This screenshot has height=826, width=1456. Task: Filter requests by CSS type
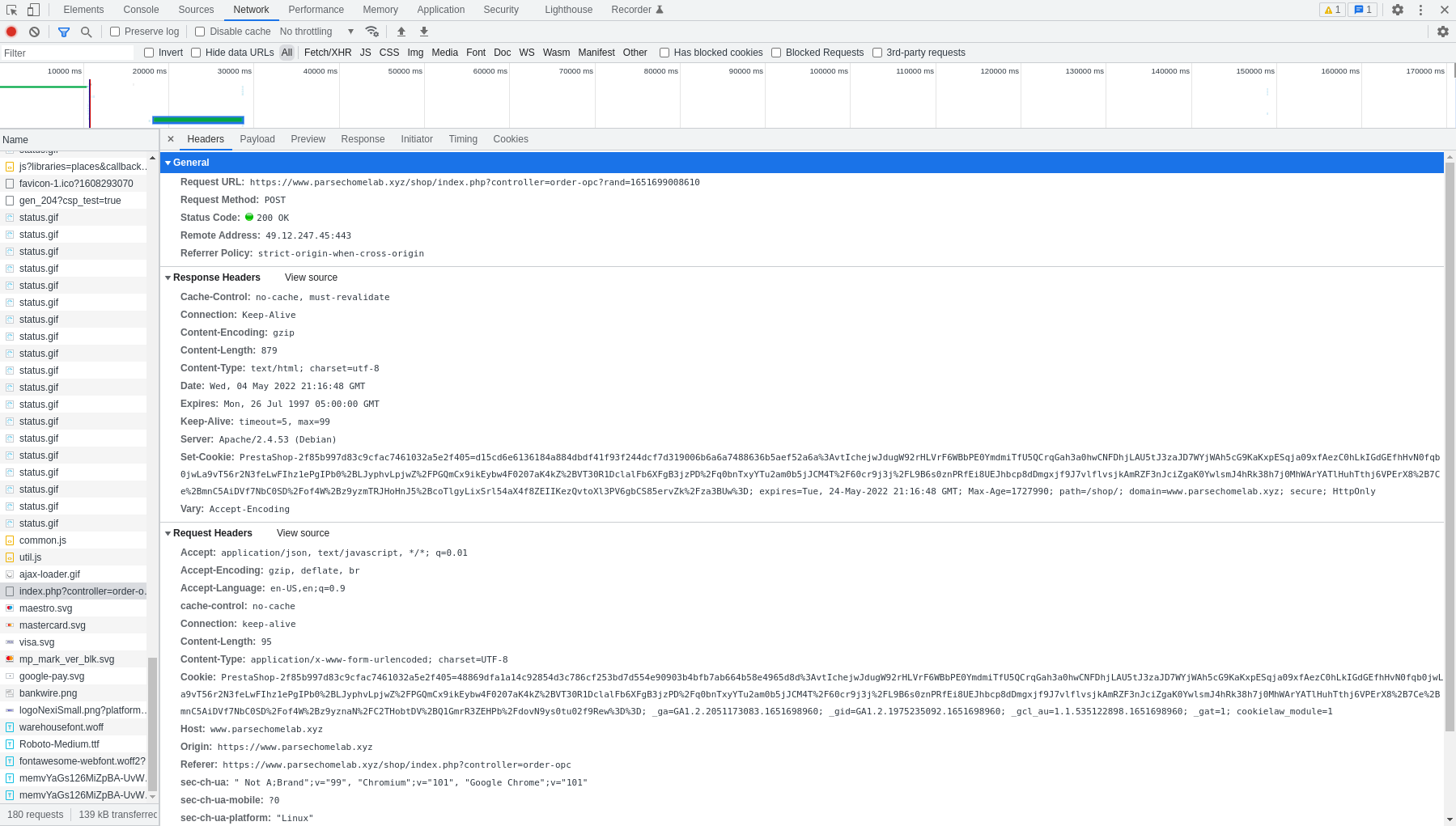389,53
